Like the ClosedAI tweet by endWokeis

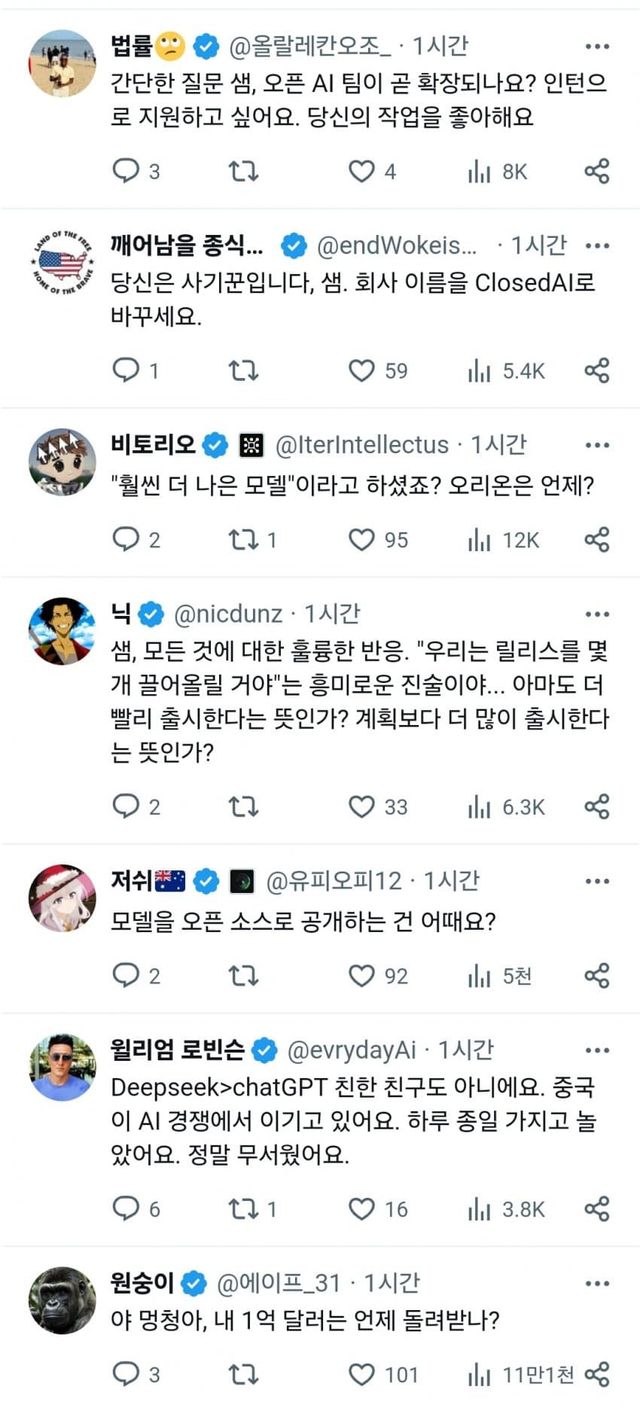[361, 371]
